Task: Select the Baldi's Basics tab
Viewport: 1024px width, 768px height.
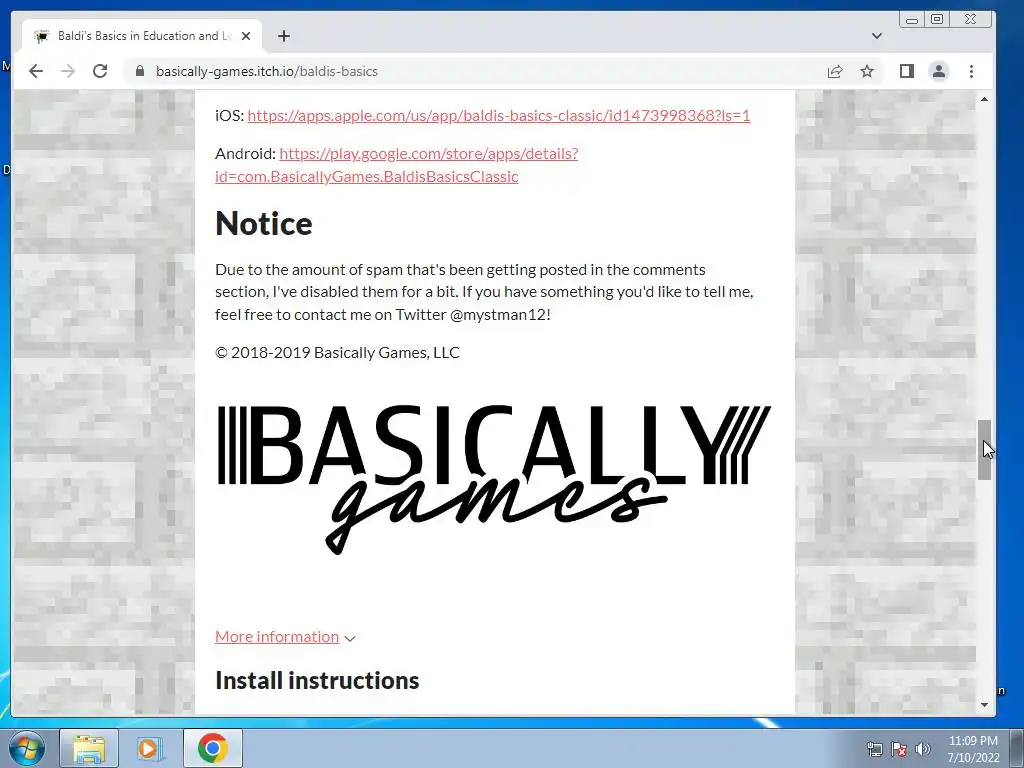Action: 142,36
